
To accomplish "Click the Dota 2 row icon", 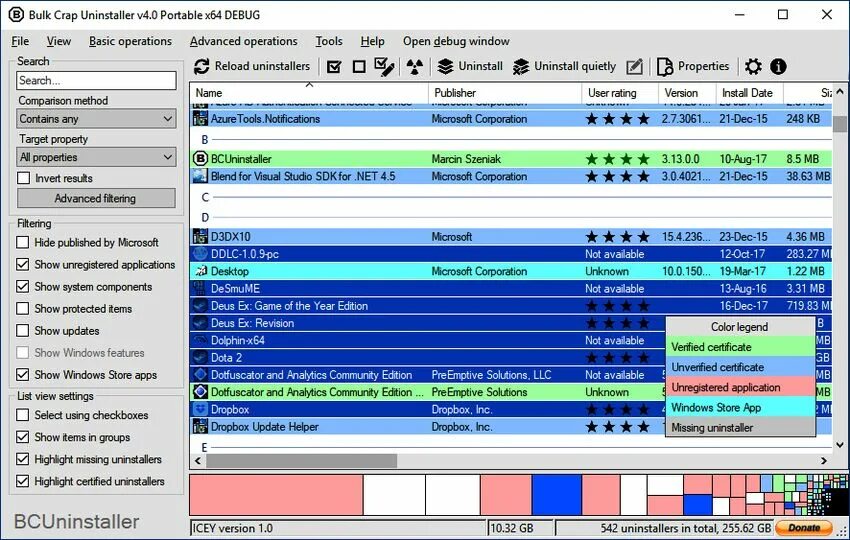I will pos(201,357).
